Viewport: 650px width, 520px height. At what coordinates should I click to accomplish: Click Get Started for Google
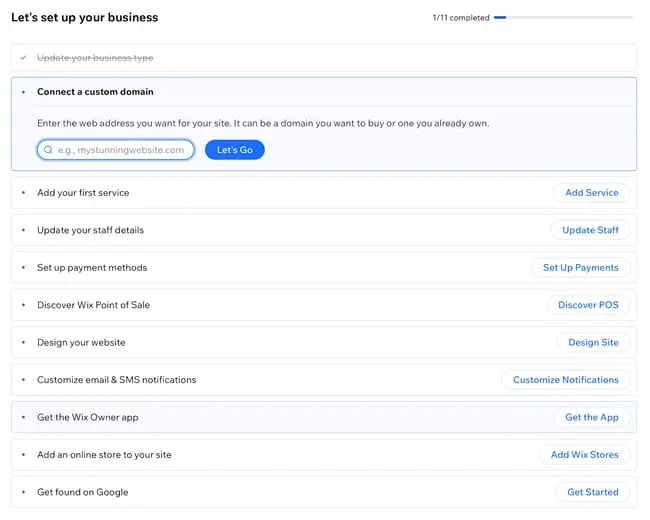tap(592, 492)
